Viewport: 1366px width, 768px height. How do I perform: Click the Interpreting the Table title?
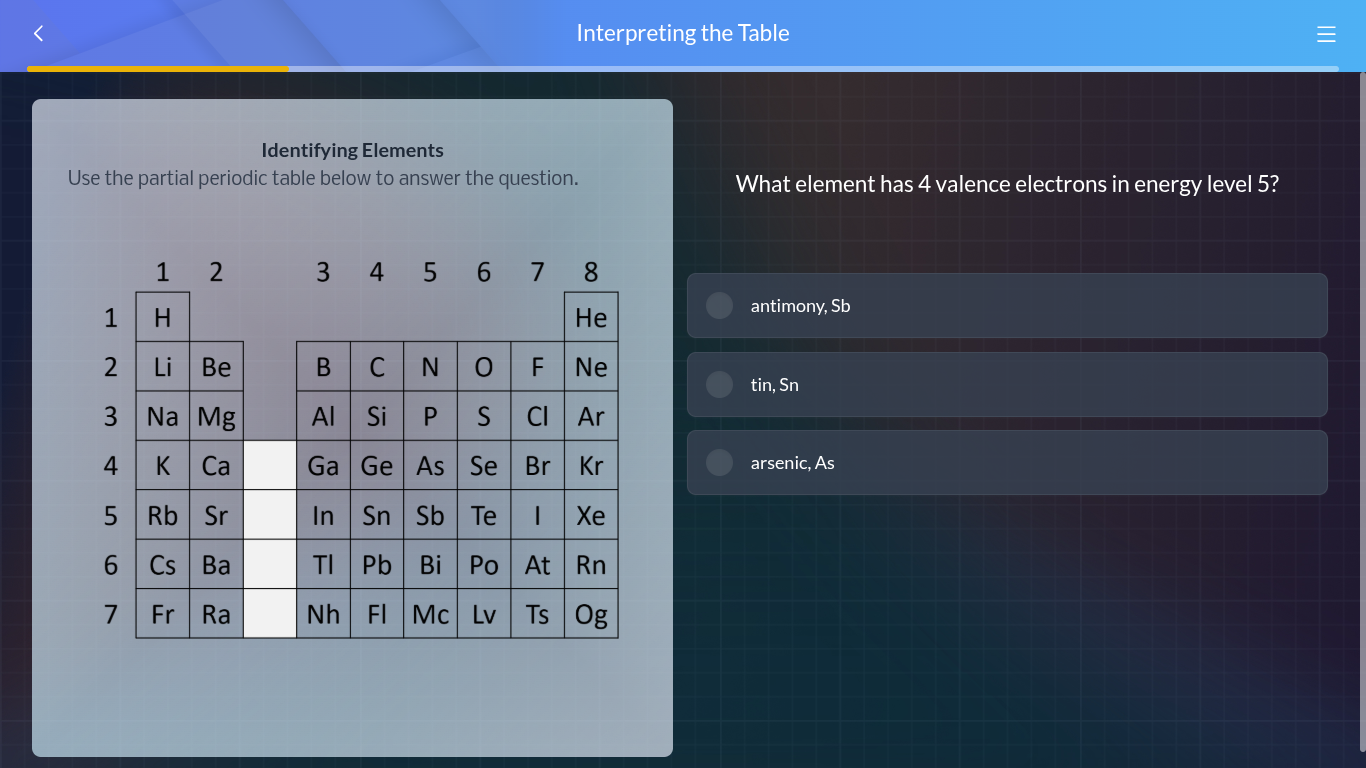pyautogui.click(x=683, y=33)
